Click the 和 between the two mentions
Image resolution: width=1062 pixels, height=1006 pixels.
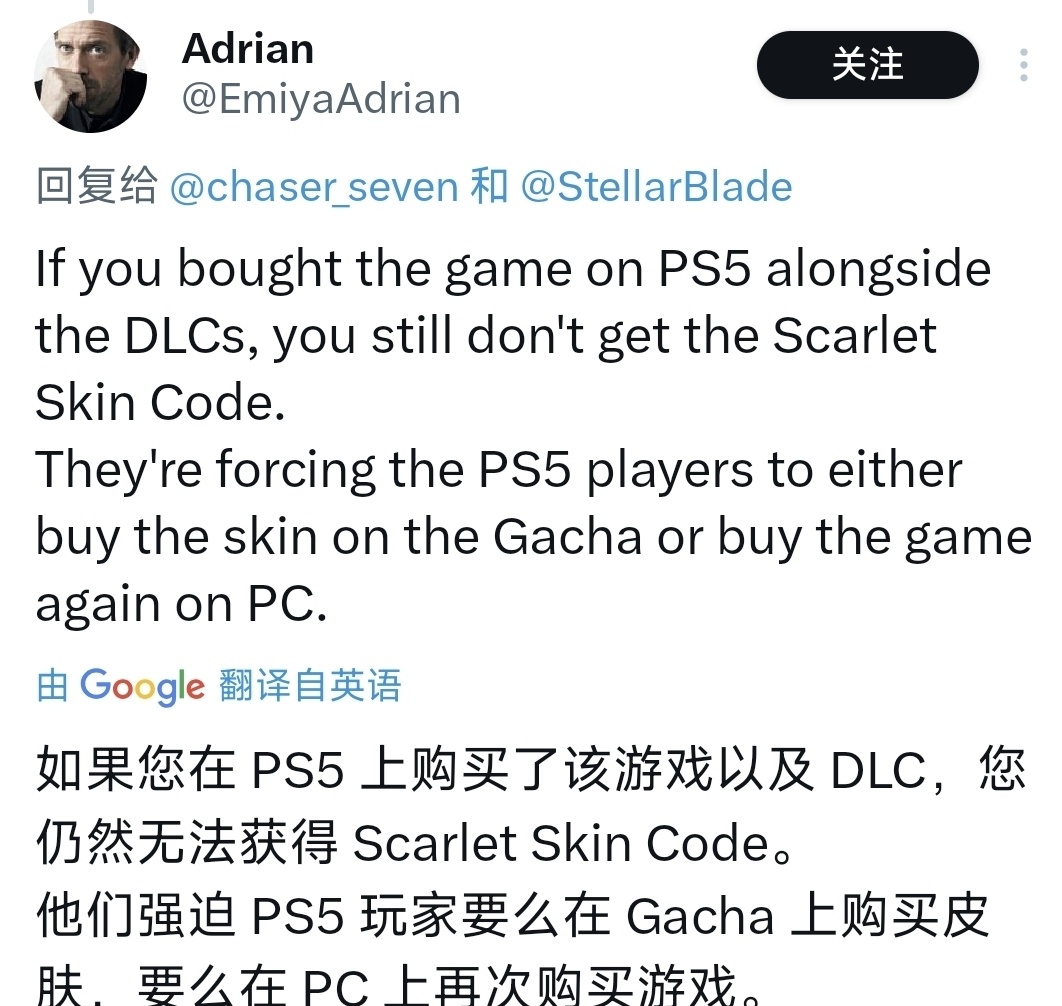point(489,186)
